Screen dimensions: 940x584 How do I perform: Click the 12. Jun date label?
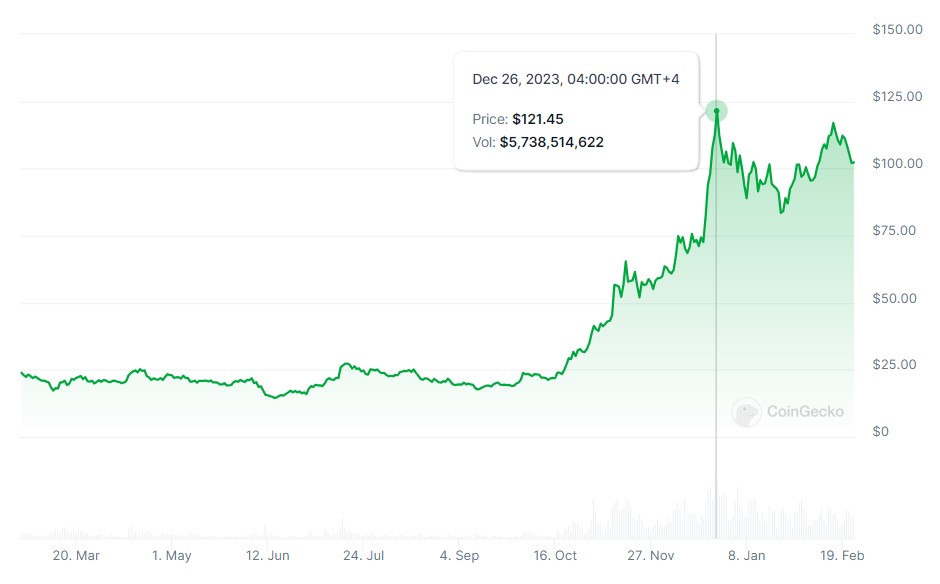pyautogui.click(x=267, y=556)
